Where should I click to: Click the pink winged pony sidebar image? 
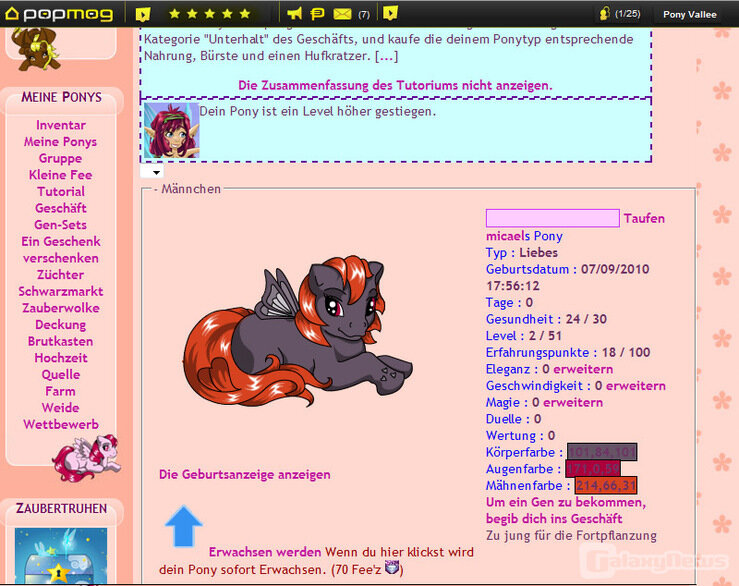click(x=87, y=458)
